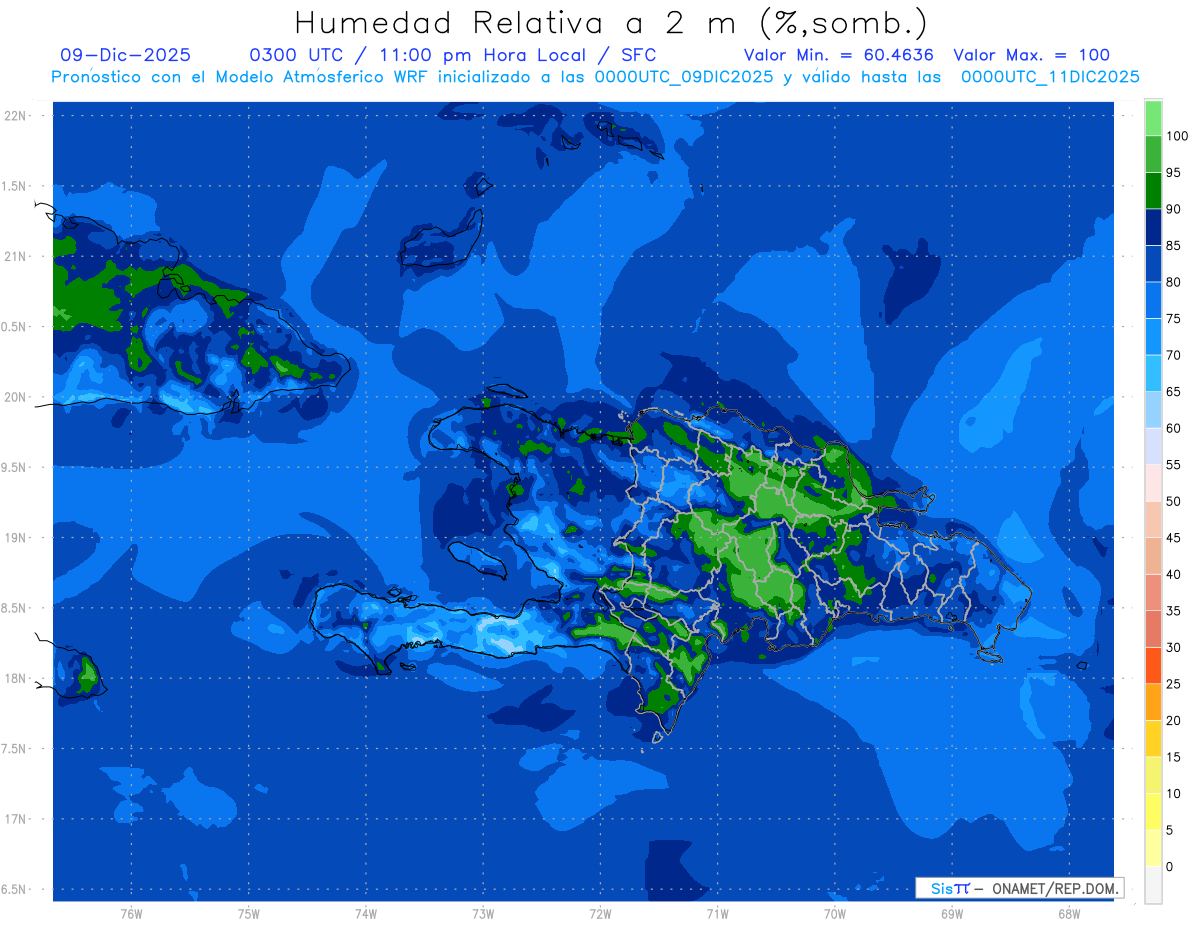Click the legend label '80'
1200x927 pixels.
point(1173,282)
